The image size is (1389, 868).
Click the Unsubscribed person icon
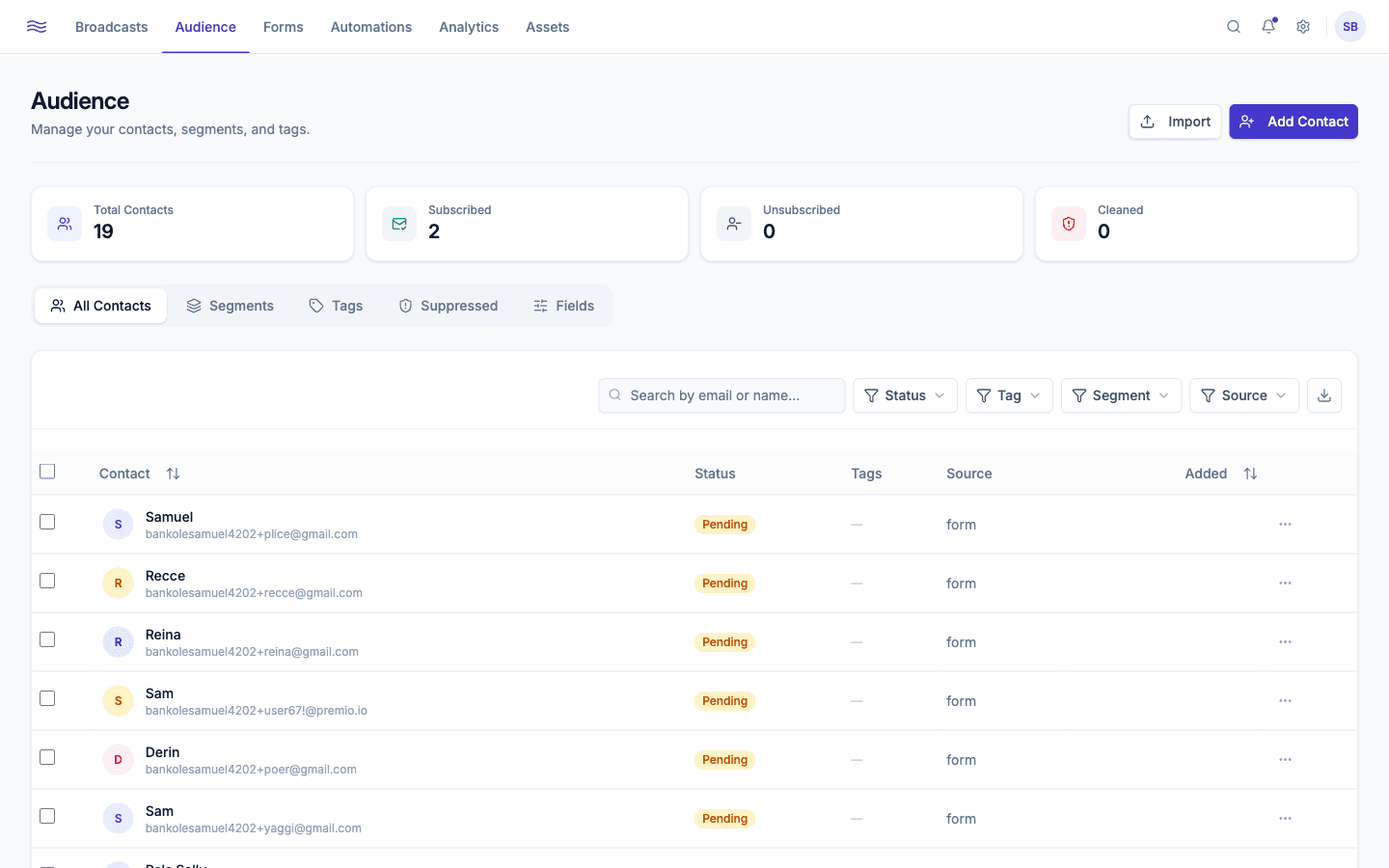click(734, 224)
